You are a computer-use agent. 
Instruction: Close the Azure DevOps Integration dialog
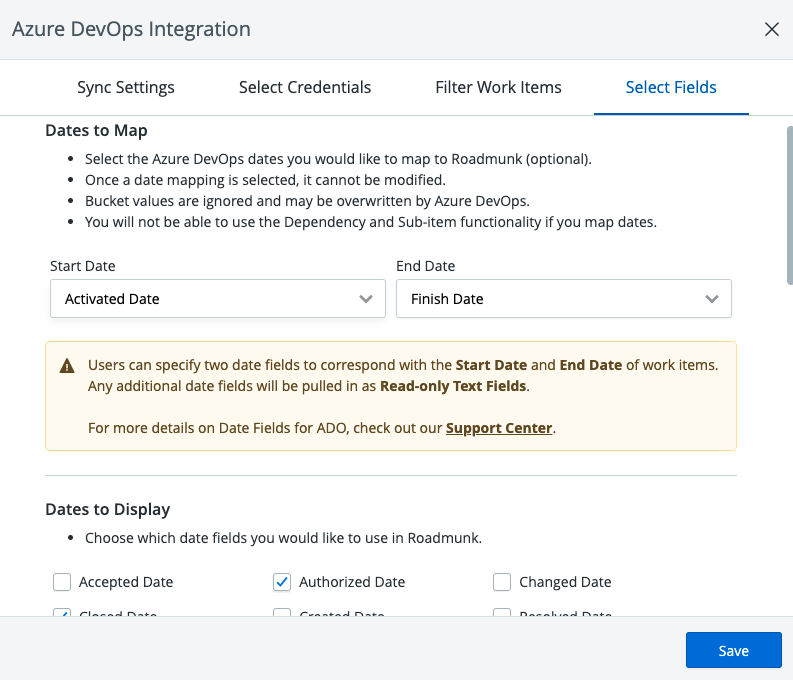[771, 29]
